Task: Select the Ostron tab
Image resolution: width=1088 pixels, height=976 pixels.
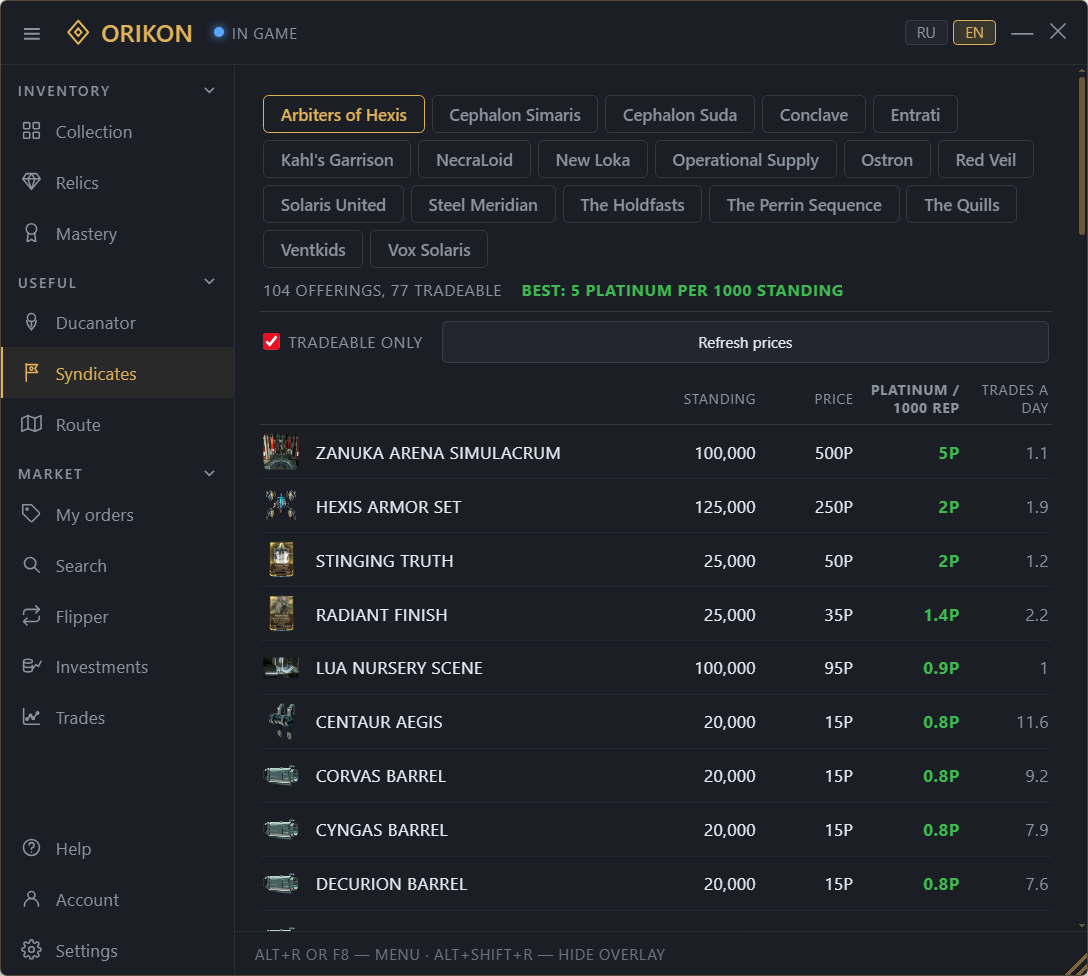Action: [887, 160]
